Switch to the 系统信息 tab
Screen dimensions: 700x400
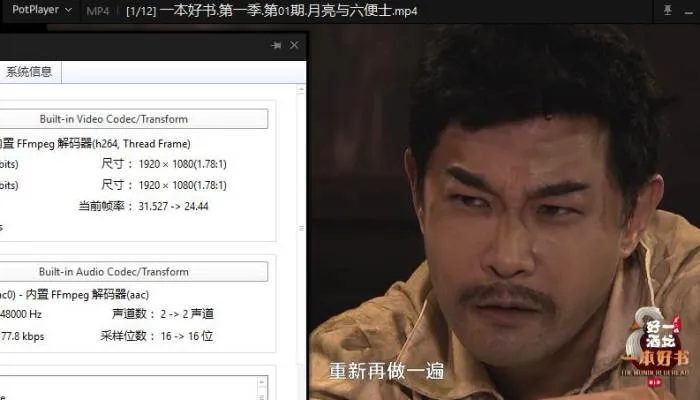(29, 71)
